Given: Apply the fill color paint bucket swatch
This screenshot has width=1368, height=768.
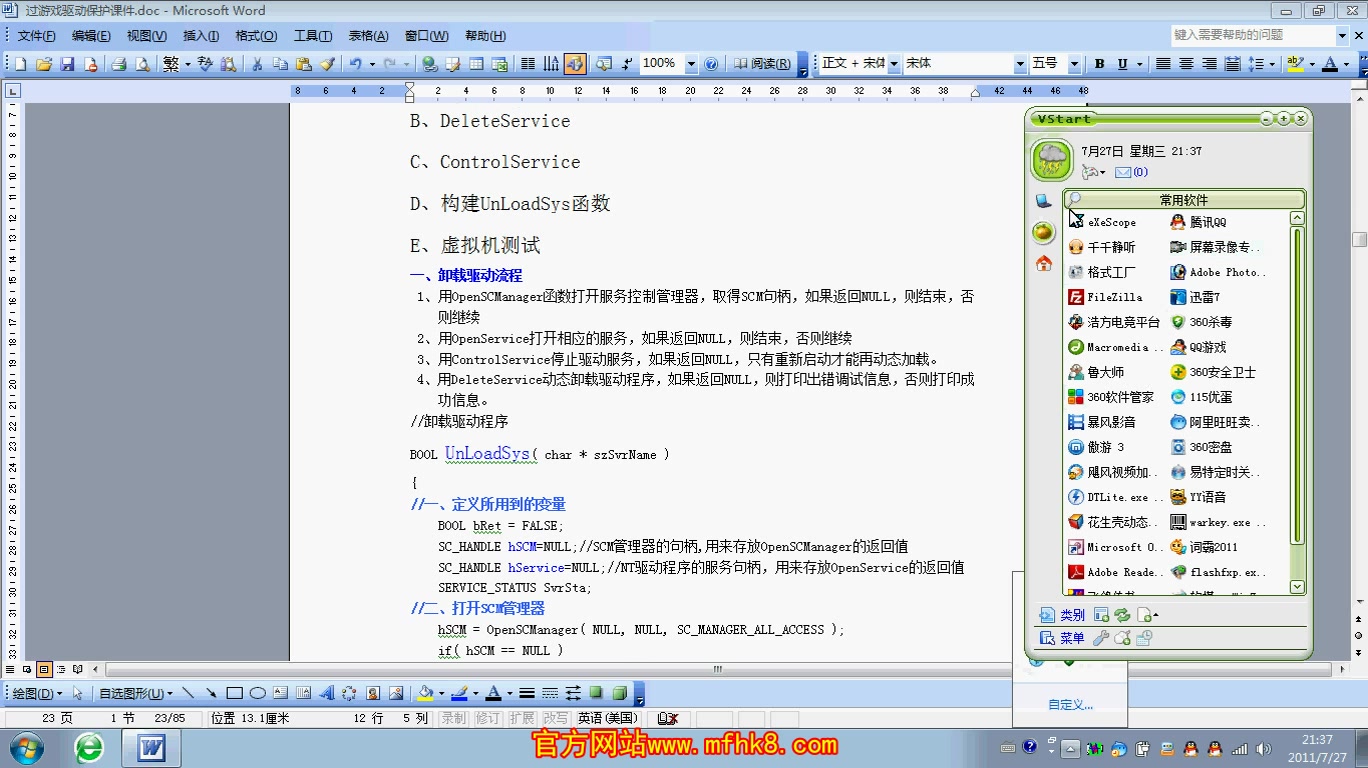Looking at the screenshot, I should click(424, 693).
